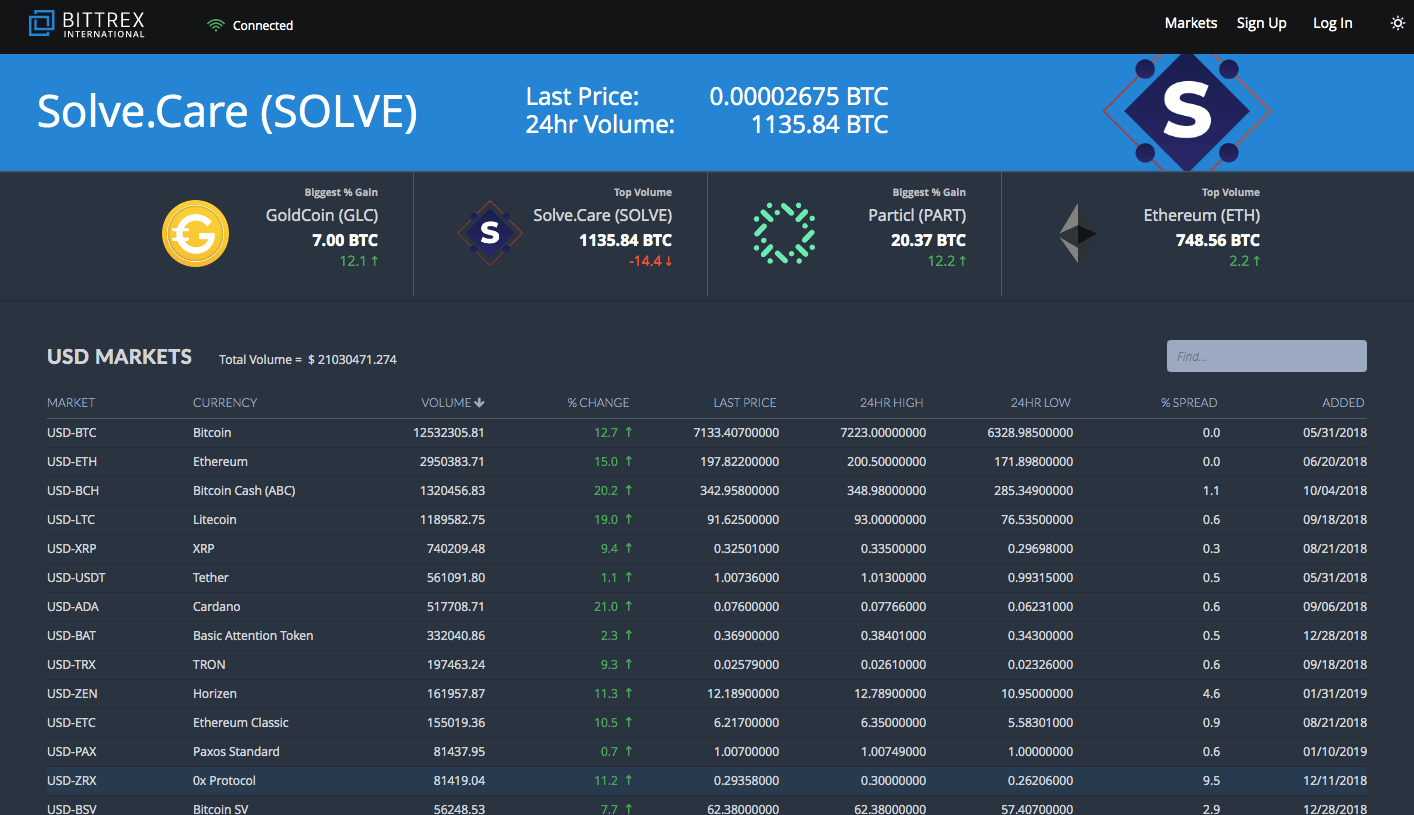Click USD-BCH market cell
Screen dimensions: 1414x815
[x=73, y=491]
